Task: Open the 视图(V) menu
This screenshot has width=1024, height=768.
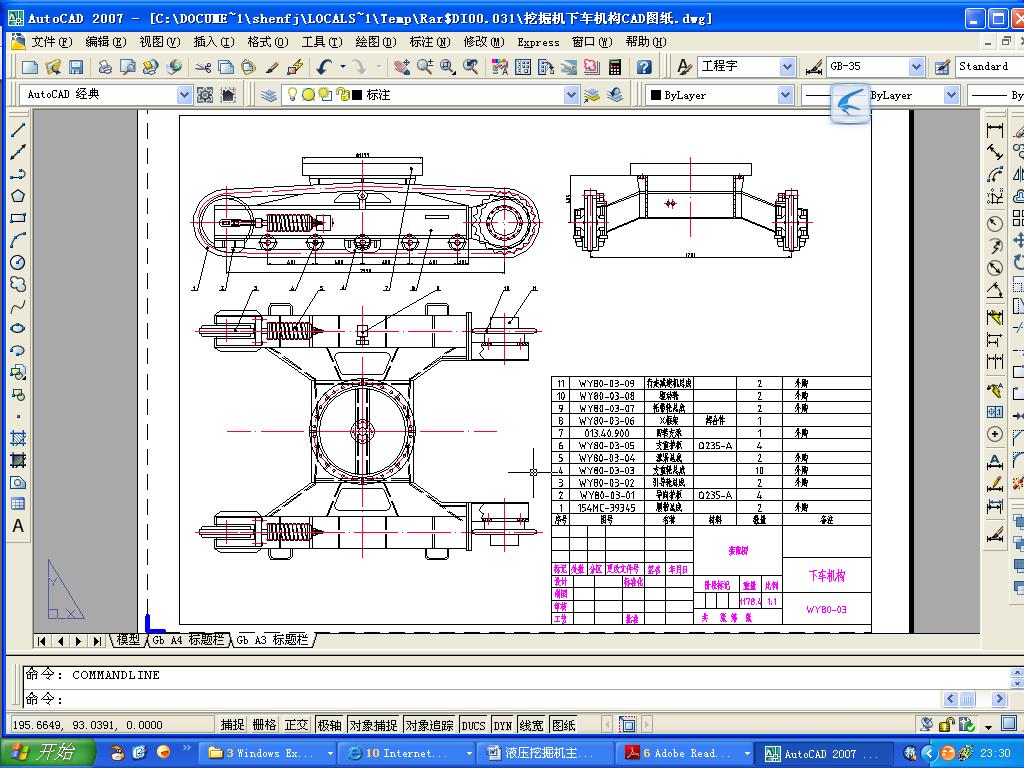Action: click(x=159, y=42)
